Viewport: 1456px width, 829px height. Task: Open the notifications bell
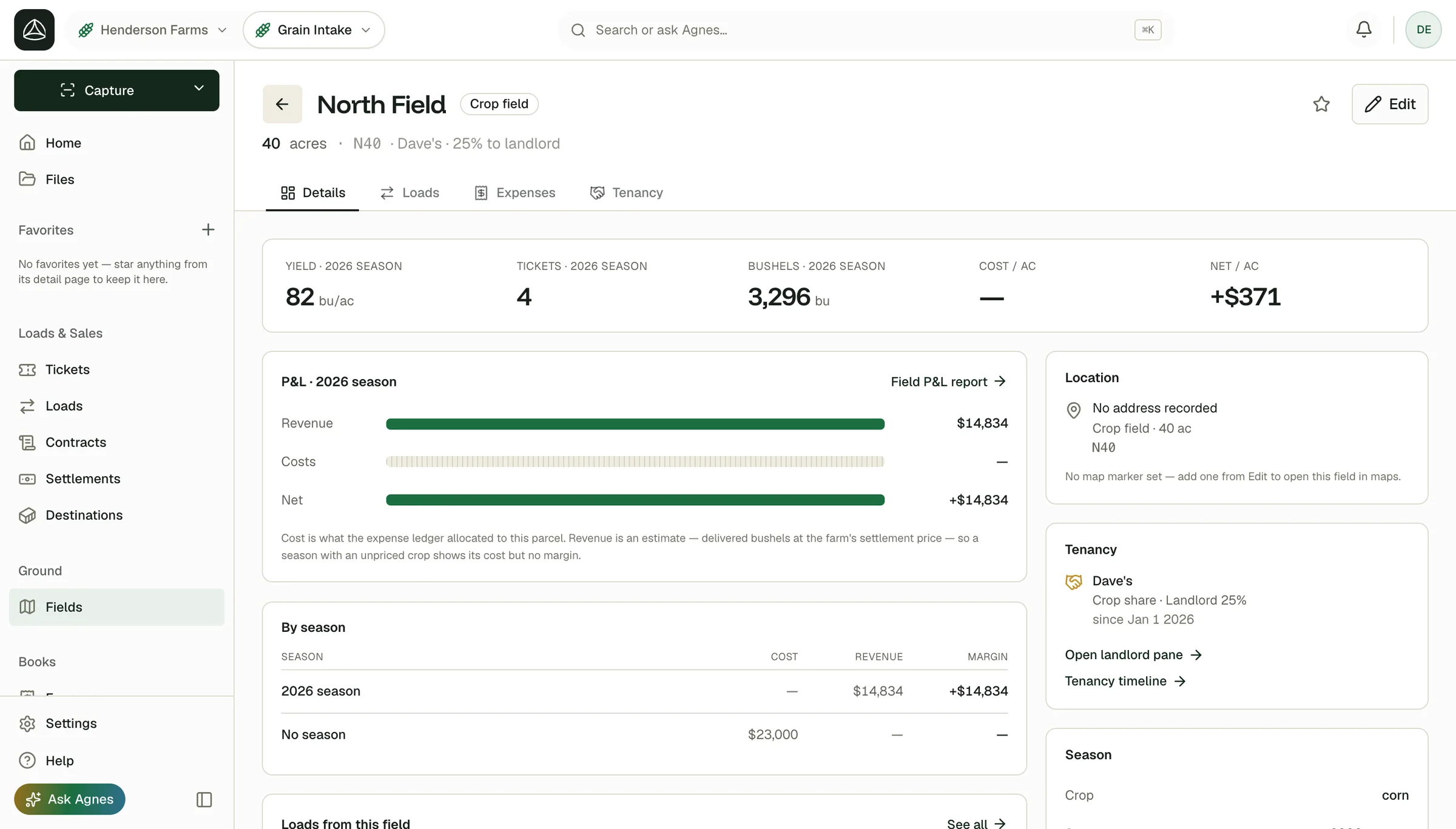tap(1364, 30)
